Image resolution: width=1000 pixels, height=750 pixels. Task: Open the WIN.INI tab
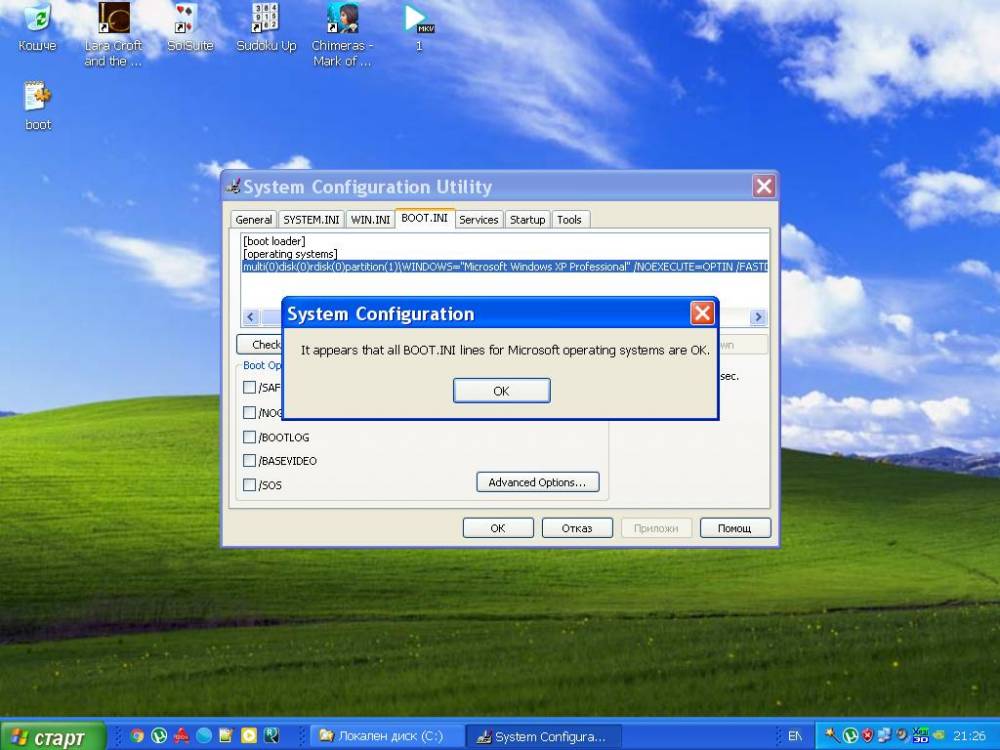click(370, 219)
